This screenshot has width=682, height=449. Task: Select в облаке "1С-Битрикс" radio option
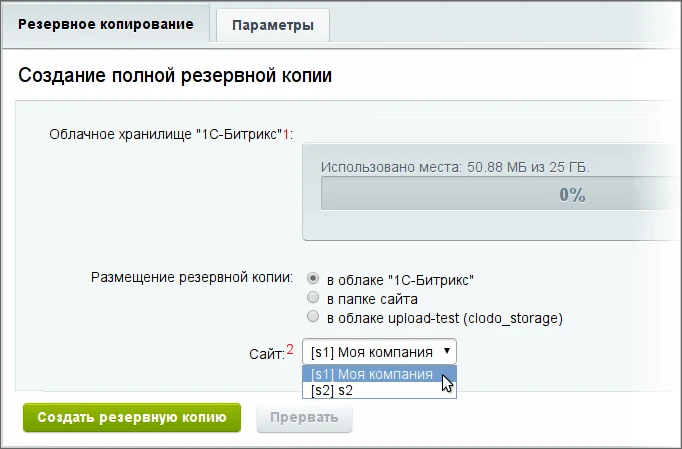click(x=313, y=278)
